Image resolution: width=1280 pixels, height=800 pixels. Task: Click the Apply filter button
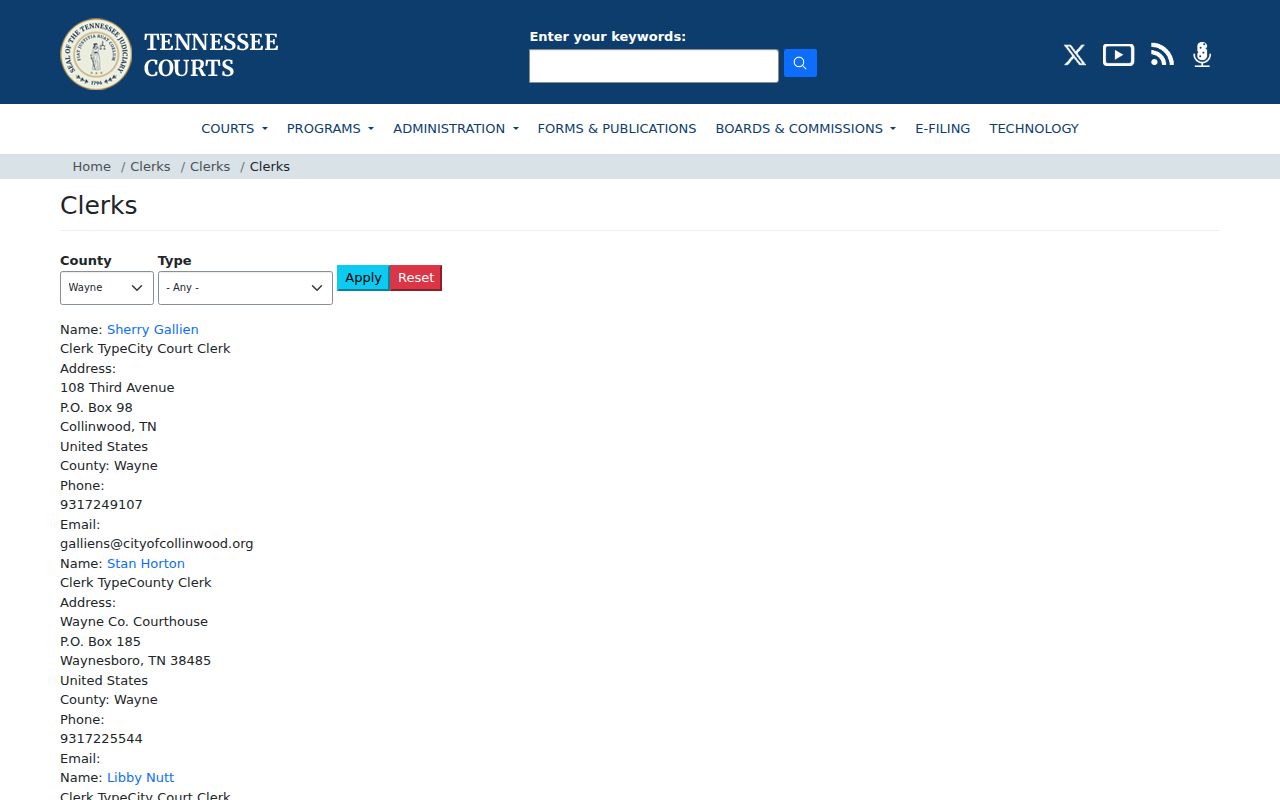coord(363,278)
